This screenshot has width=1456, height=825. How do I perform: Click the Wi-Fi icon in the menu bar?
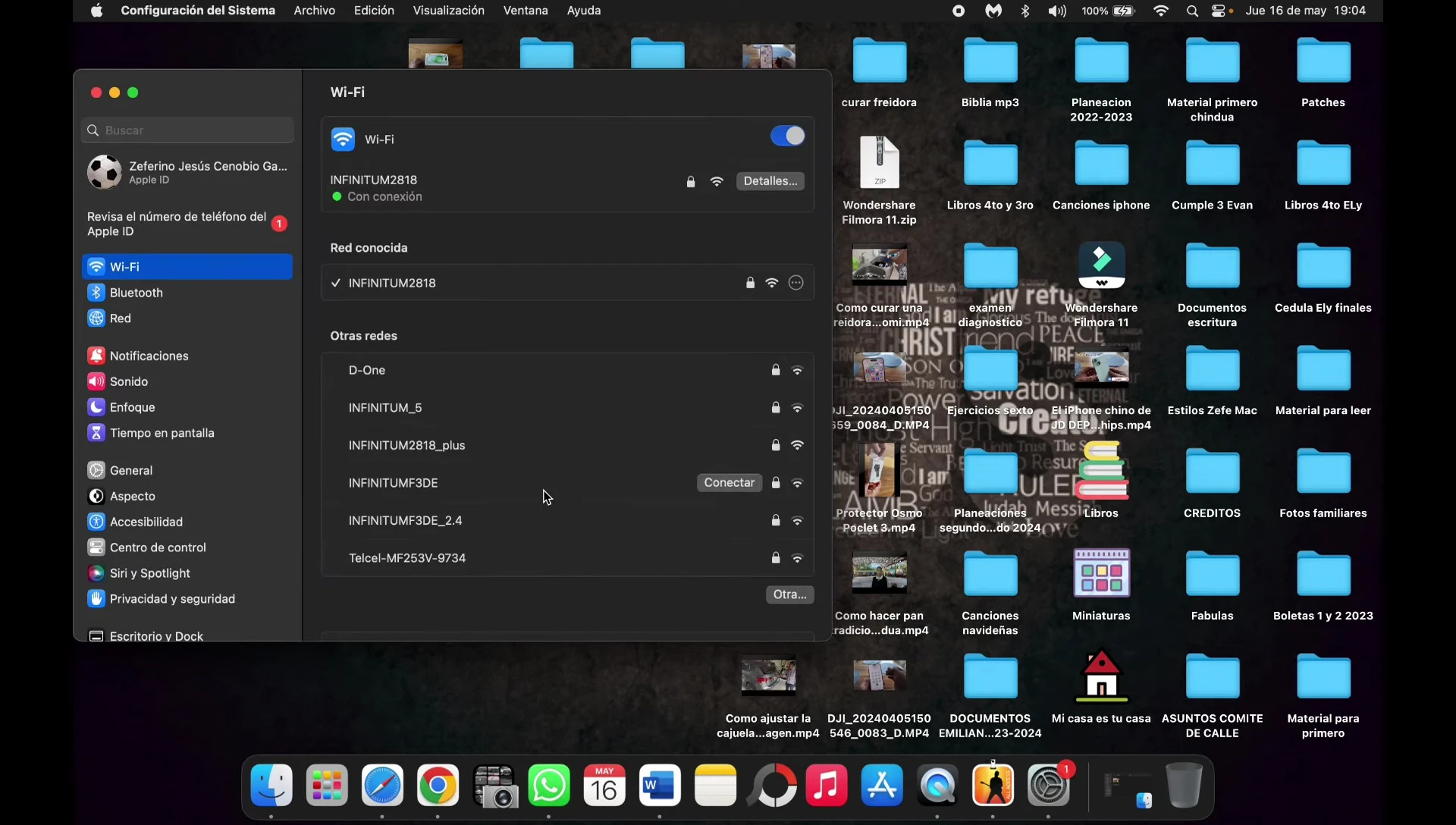pos(1161,11)
